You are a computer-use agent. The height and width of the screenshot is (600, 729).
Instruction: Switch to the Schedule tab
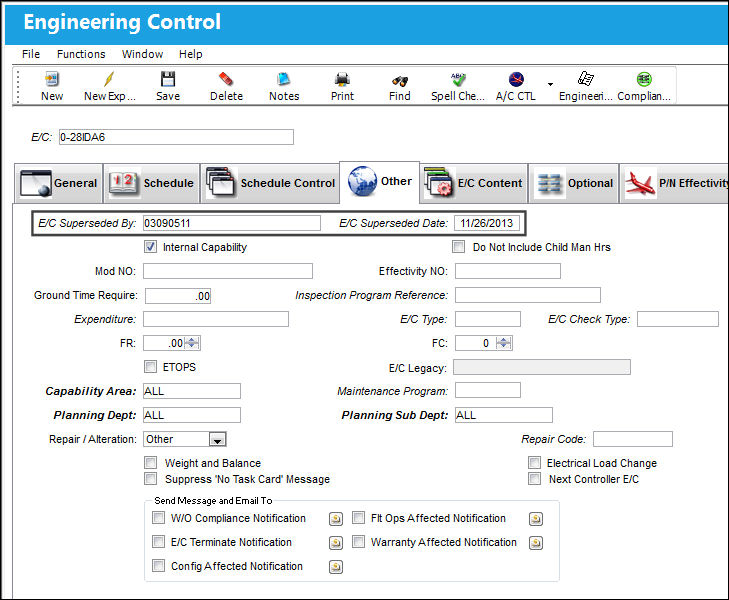tap(152, 183)
